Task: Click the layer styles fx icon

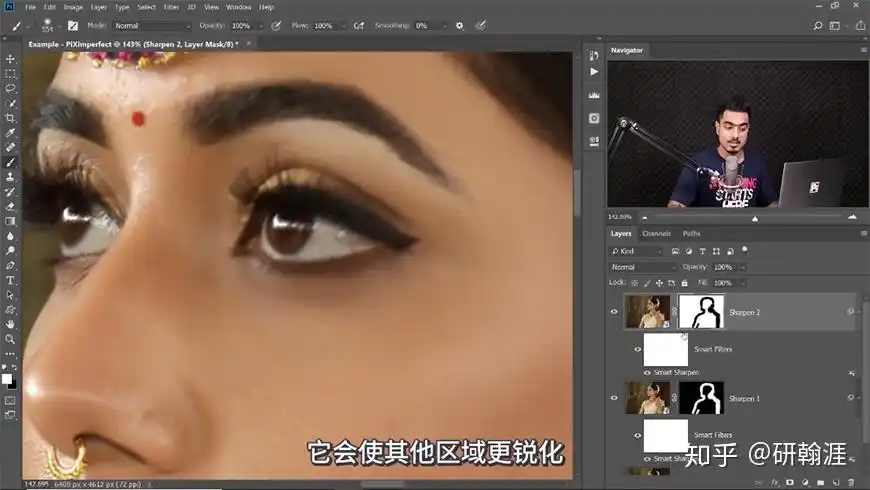Action: click(775, 483)
